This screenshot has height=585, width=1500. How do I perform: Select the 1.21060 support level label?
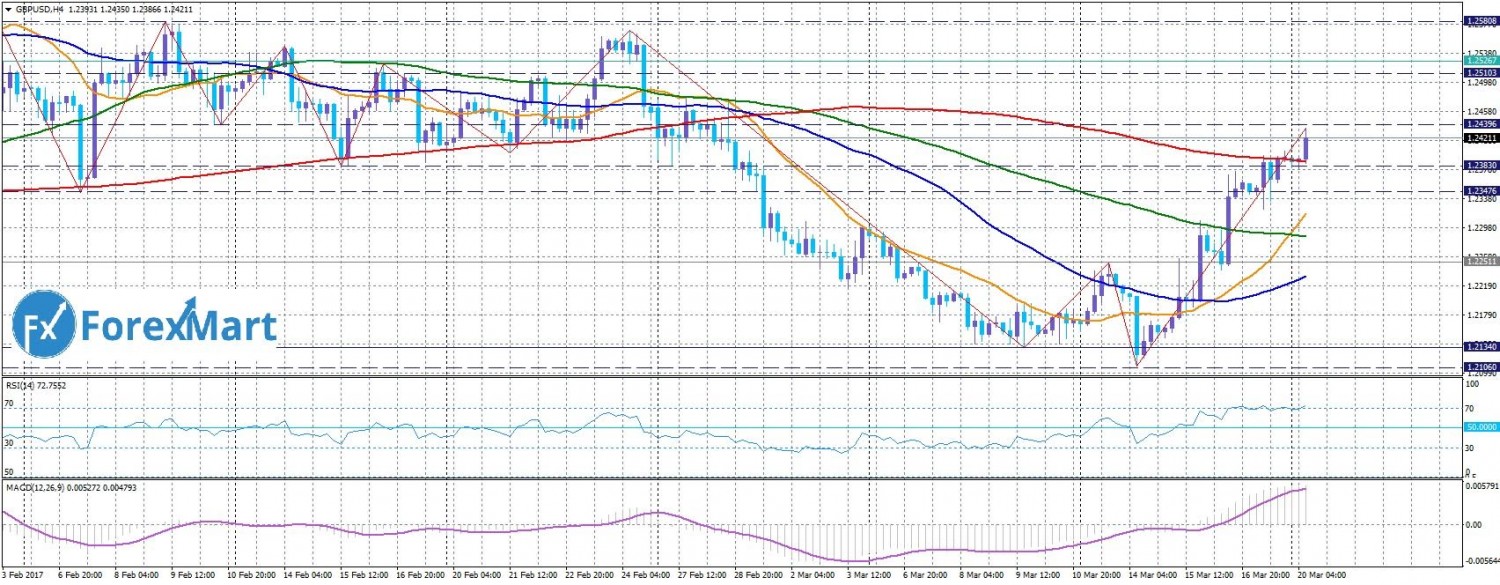[1479, 367]
